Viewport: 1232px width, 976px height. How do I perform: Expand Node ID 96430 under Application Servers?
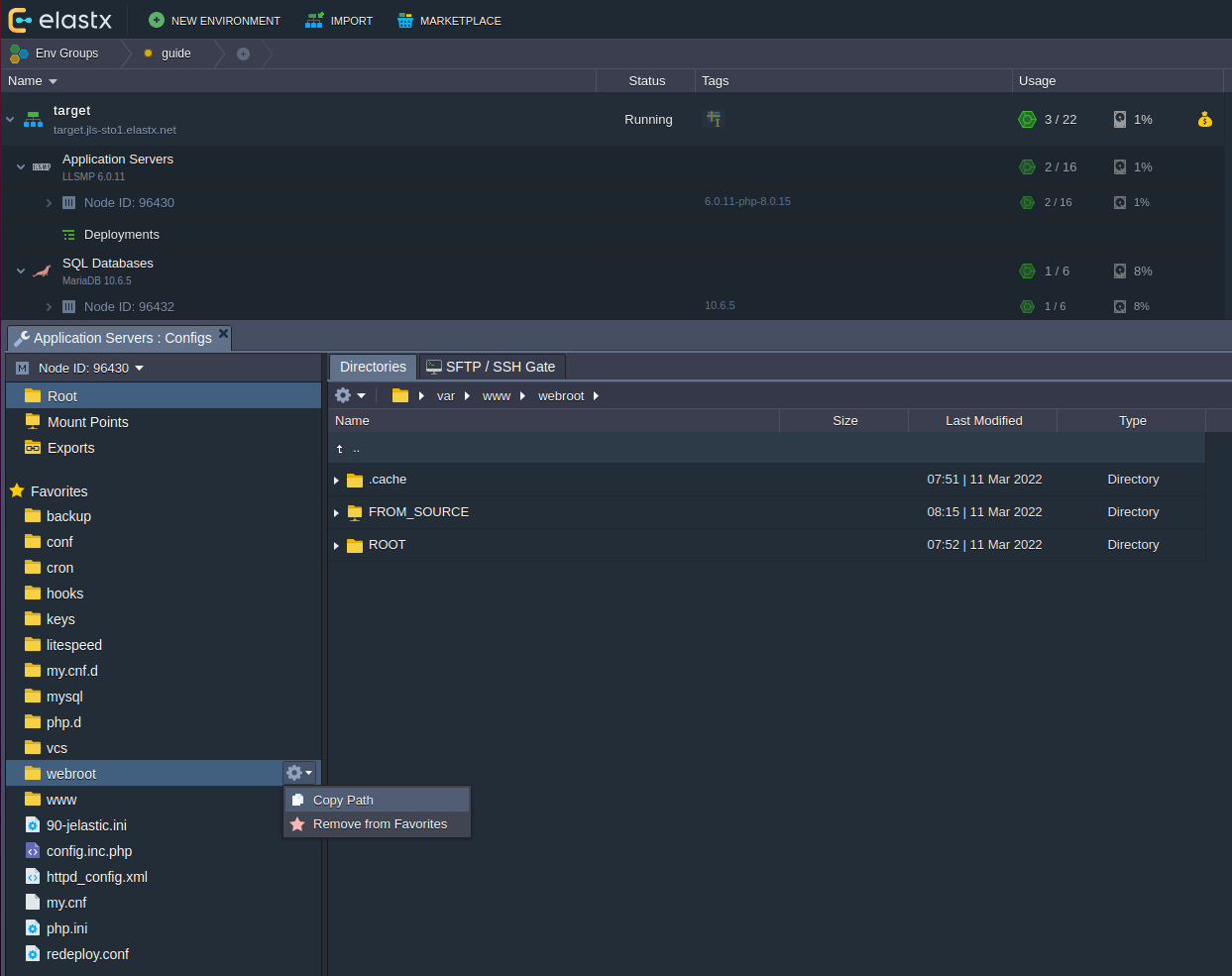(x=49, y=203)
